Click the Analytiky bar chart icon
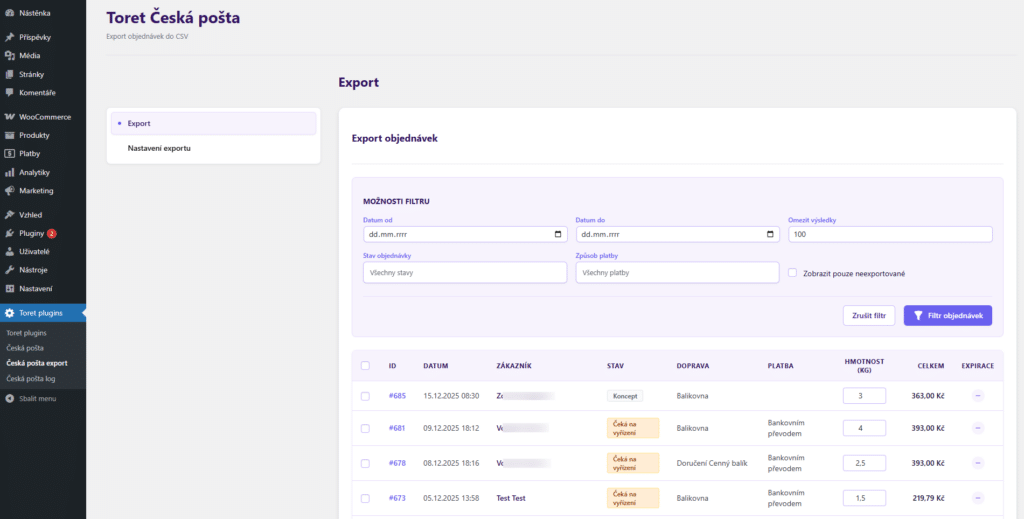This screenshot has height=519, width=1024. 10,172
